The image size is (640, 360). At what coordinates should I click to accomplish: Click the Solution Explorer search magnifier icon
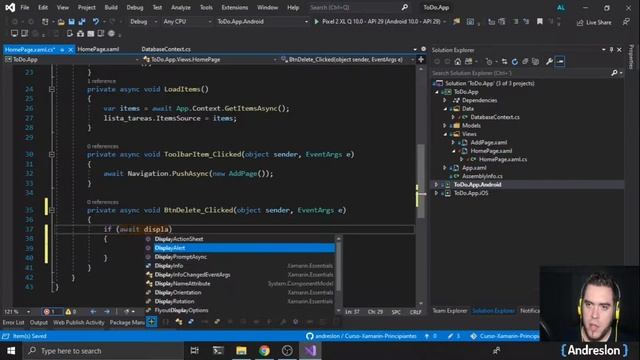(x=614, y=73)
